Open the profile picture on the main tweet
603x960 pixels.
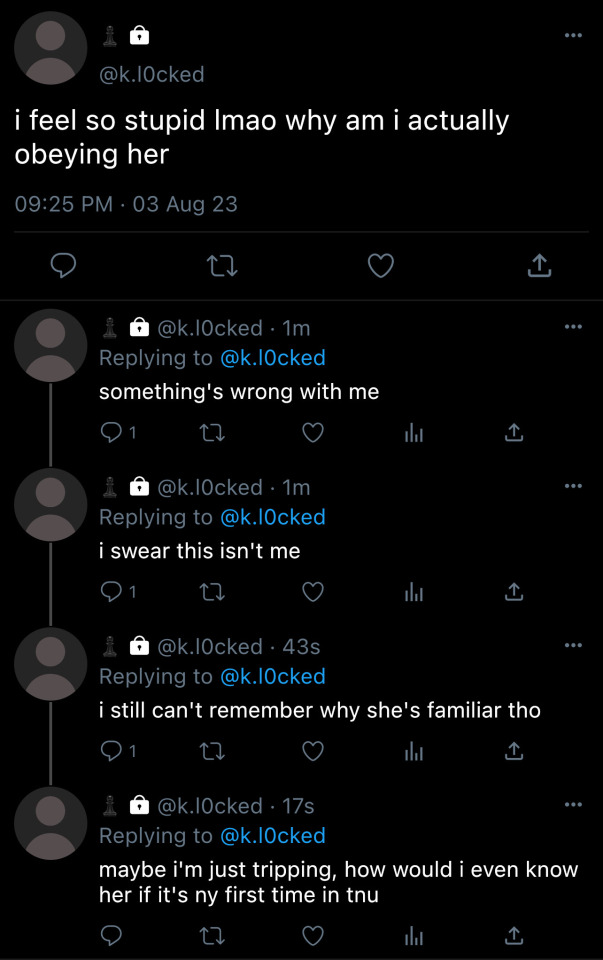52,48
